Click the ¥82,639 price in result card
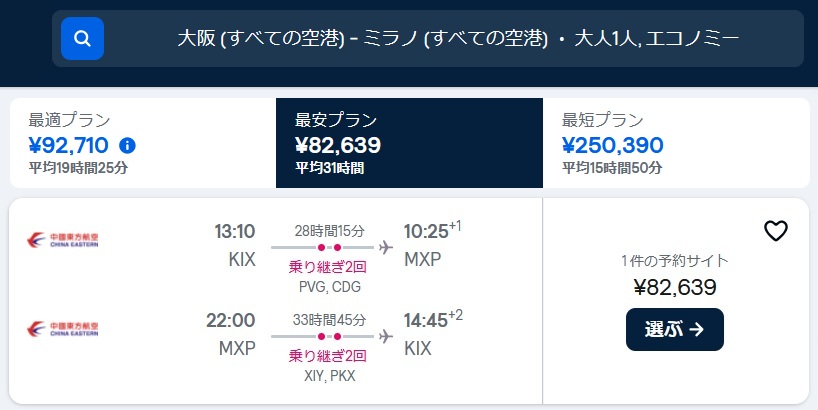This screenshot has height=410, width=818. [675, 289]
